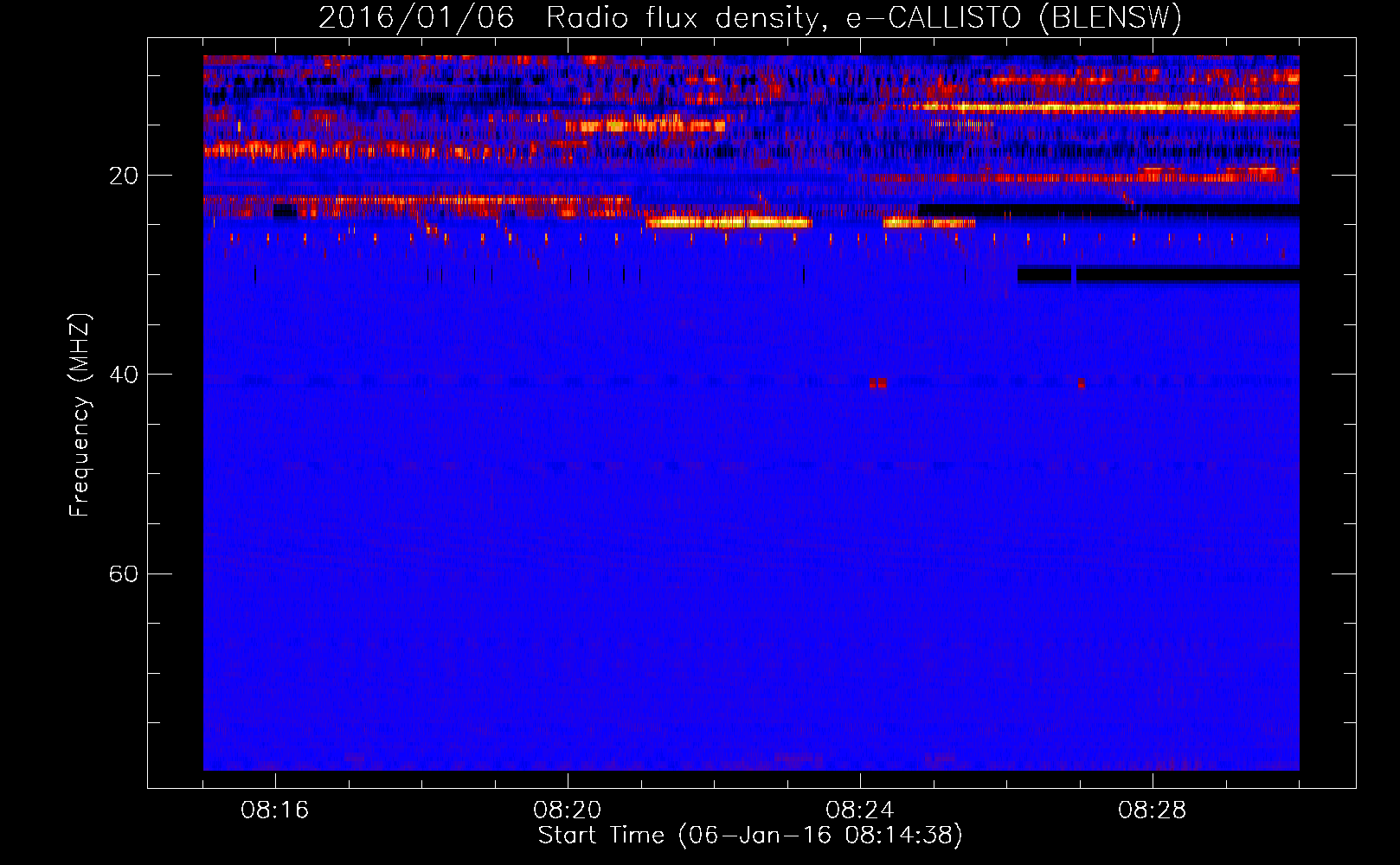Click the 08:24 time tick label

(x=860, y=811)
